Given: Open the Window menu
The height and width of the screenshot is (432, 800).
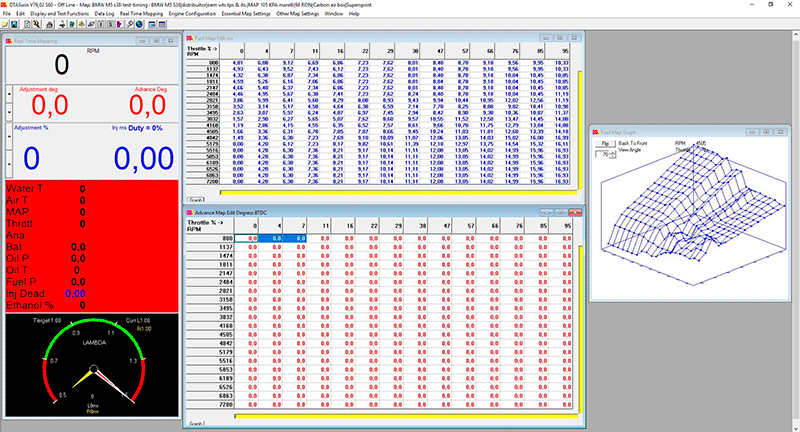Looking at the screenshot, I should click(x=334, y=14).
